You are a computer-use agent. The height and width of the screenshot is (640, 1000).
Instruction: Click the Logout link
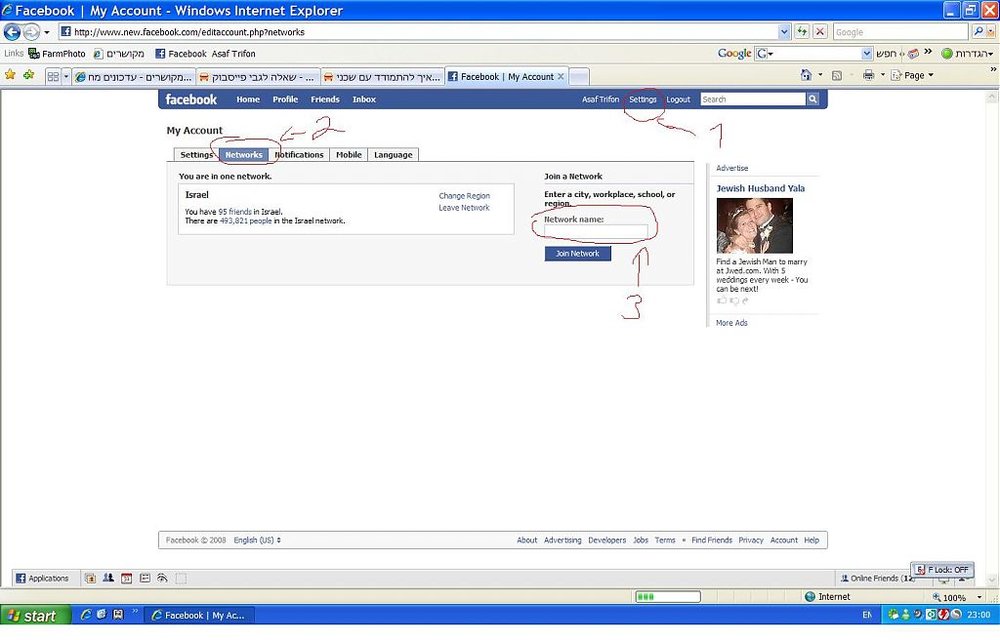tap(678, 99)
